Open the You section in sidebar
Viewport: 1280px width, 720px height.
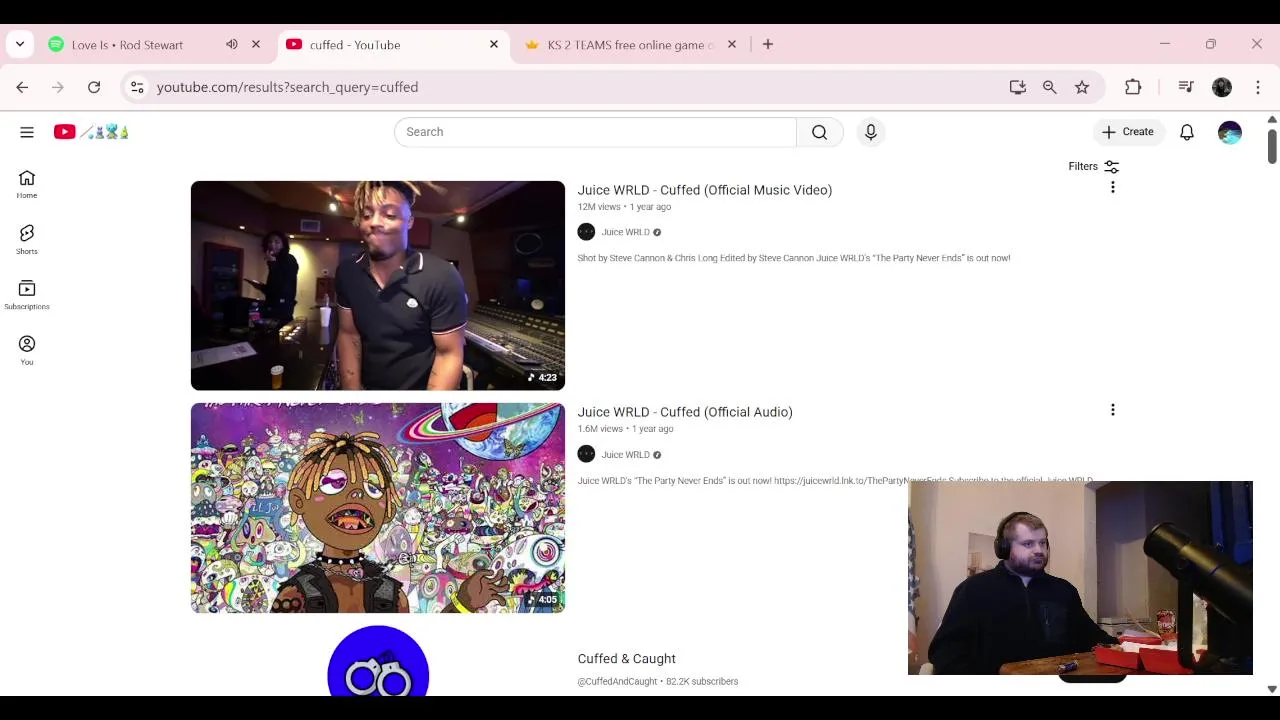point(27,350)
